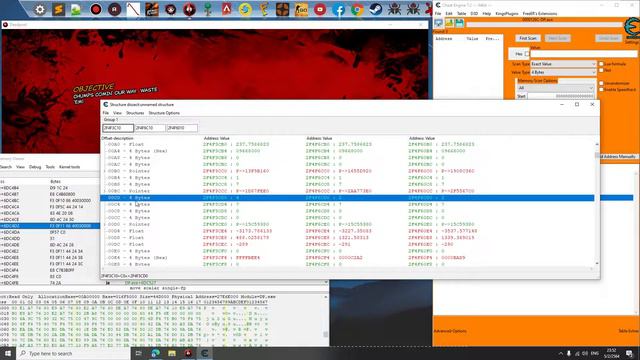Launch Sublime Text from the top dock
The height and width of the screenshot is (360, 640).
click(58, 9)
